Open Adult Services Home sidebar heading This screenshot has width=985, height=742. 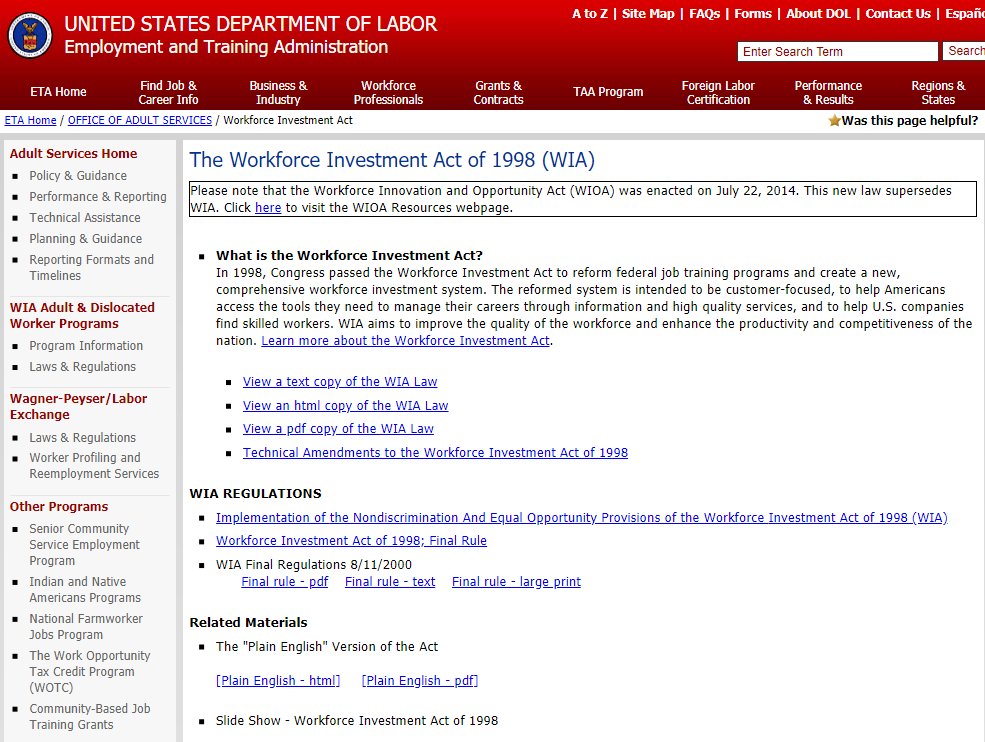[x=73, y=153]
